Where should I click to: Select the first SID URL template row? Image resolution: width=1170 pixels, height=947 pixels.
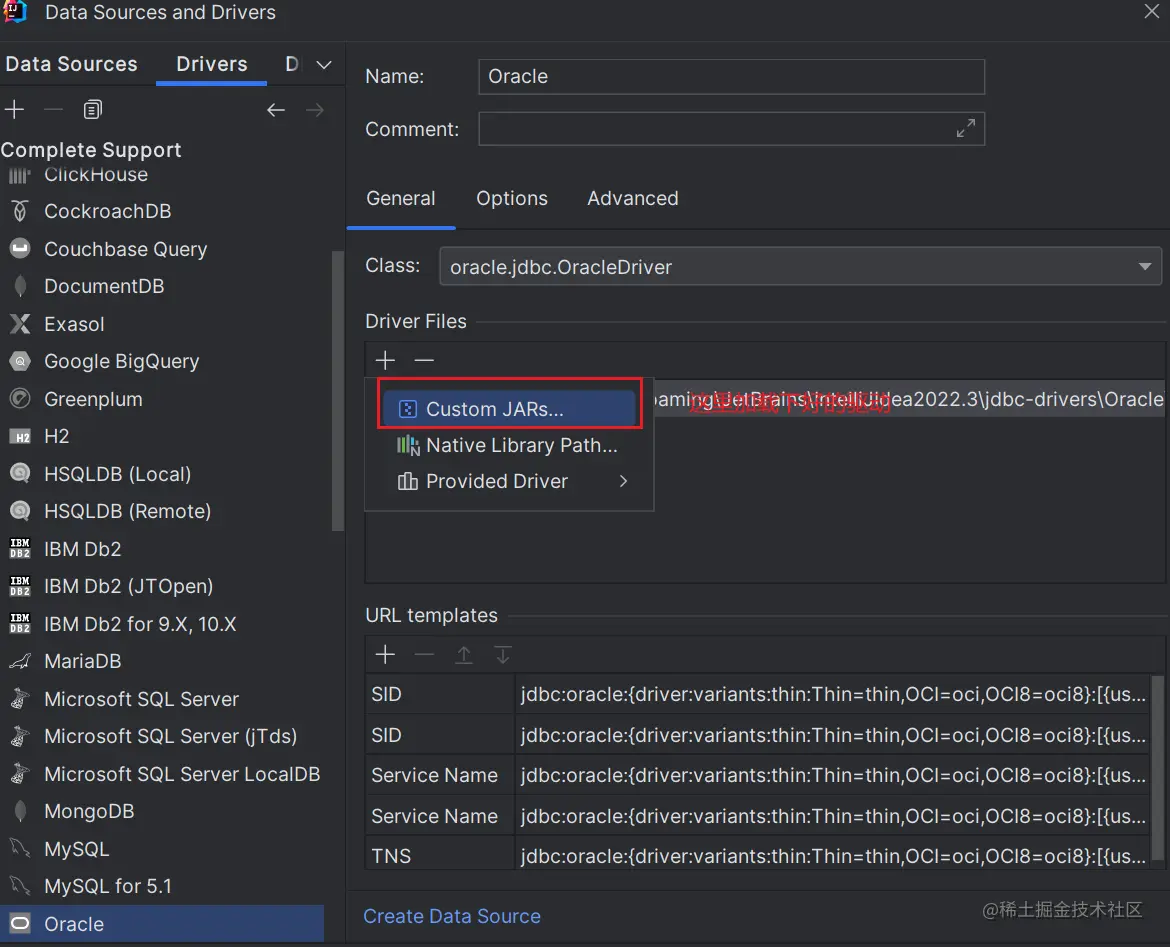(758, 694)
